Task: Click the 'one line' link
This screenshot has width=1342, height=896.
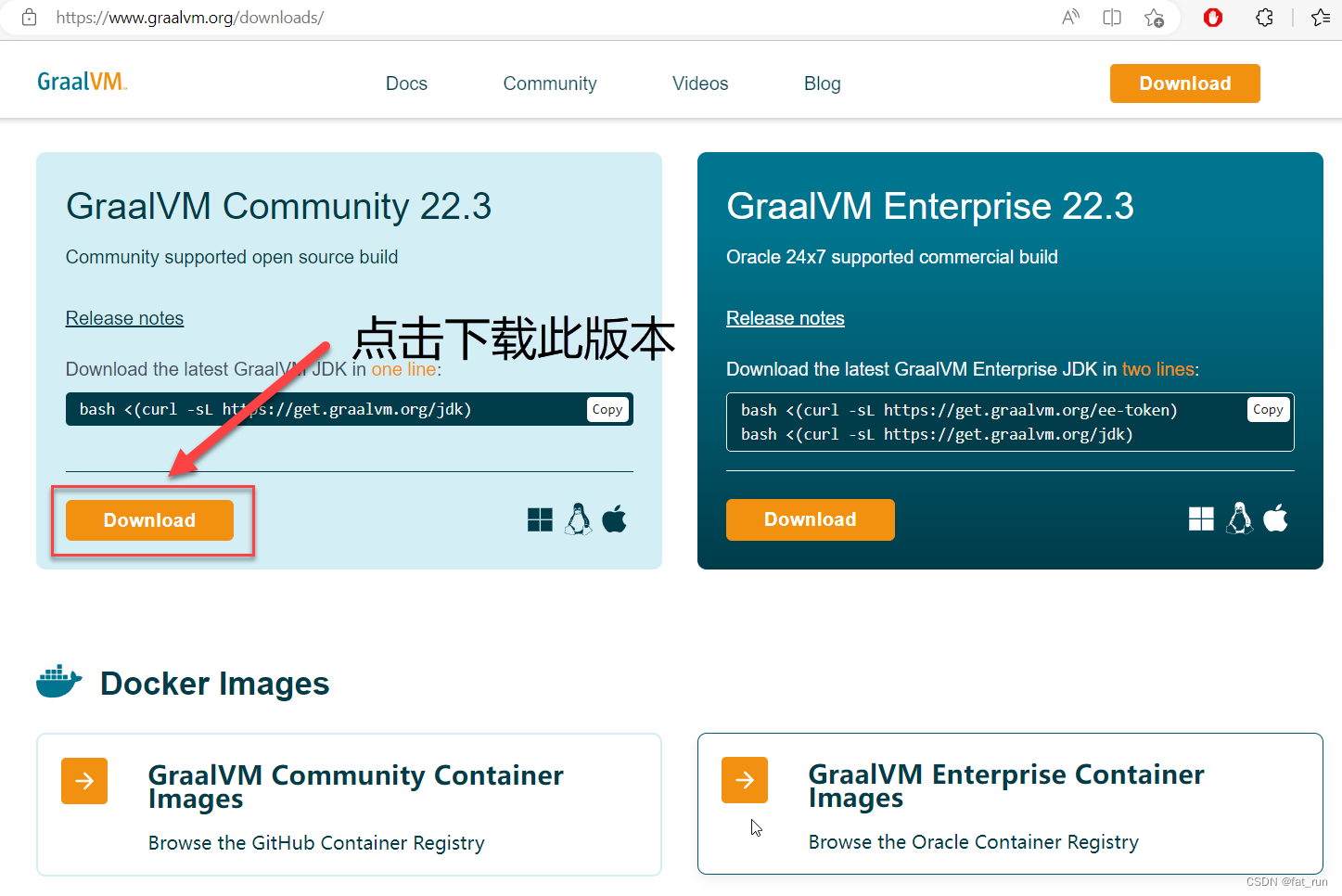Action: click(404, 369)
